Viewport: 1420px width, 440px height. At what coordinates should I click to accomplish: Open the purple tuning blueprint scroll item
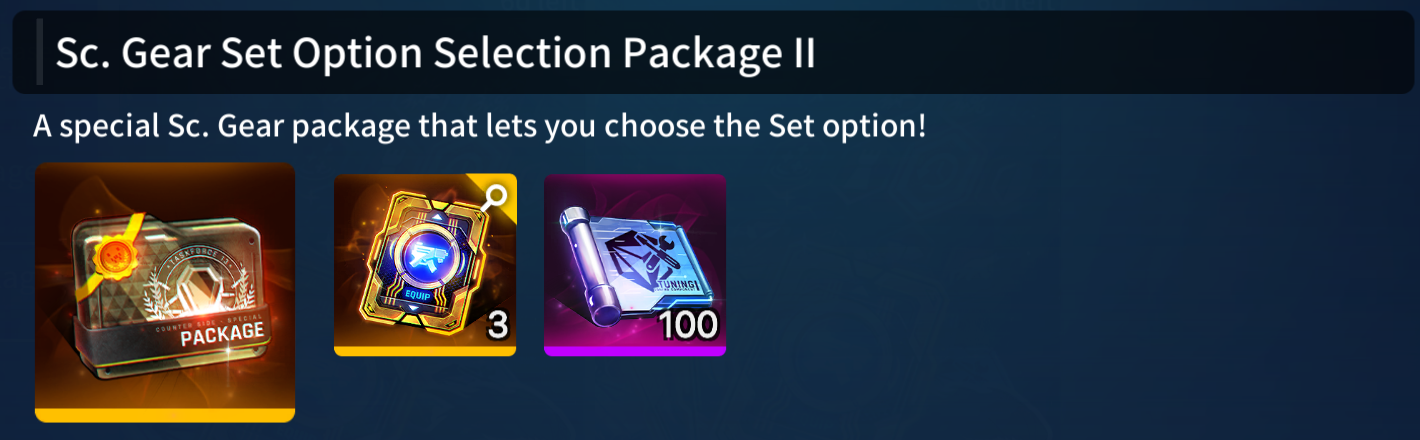(x=635, y=265)
